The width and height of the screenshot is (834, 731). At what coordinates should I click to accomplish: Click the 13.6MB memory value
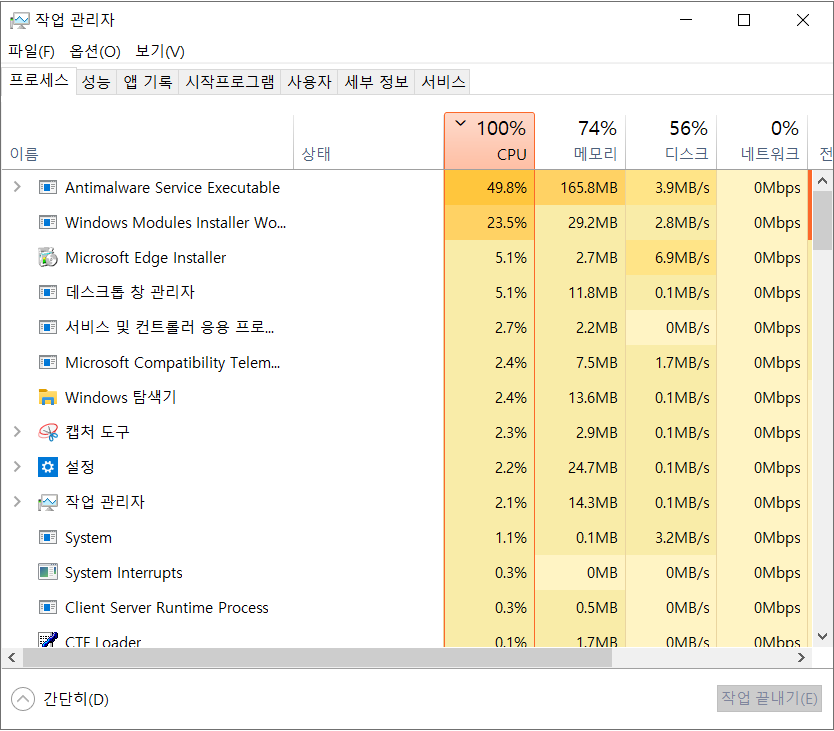pos(593,398)
